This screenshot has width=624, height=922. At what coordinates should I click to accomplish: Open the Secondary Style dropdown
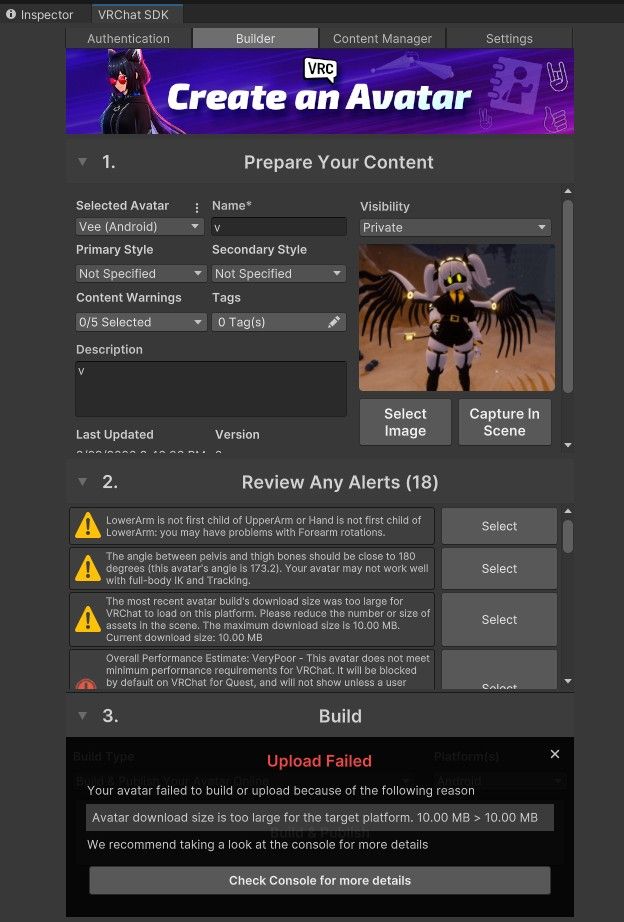tap(279, 273)
